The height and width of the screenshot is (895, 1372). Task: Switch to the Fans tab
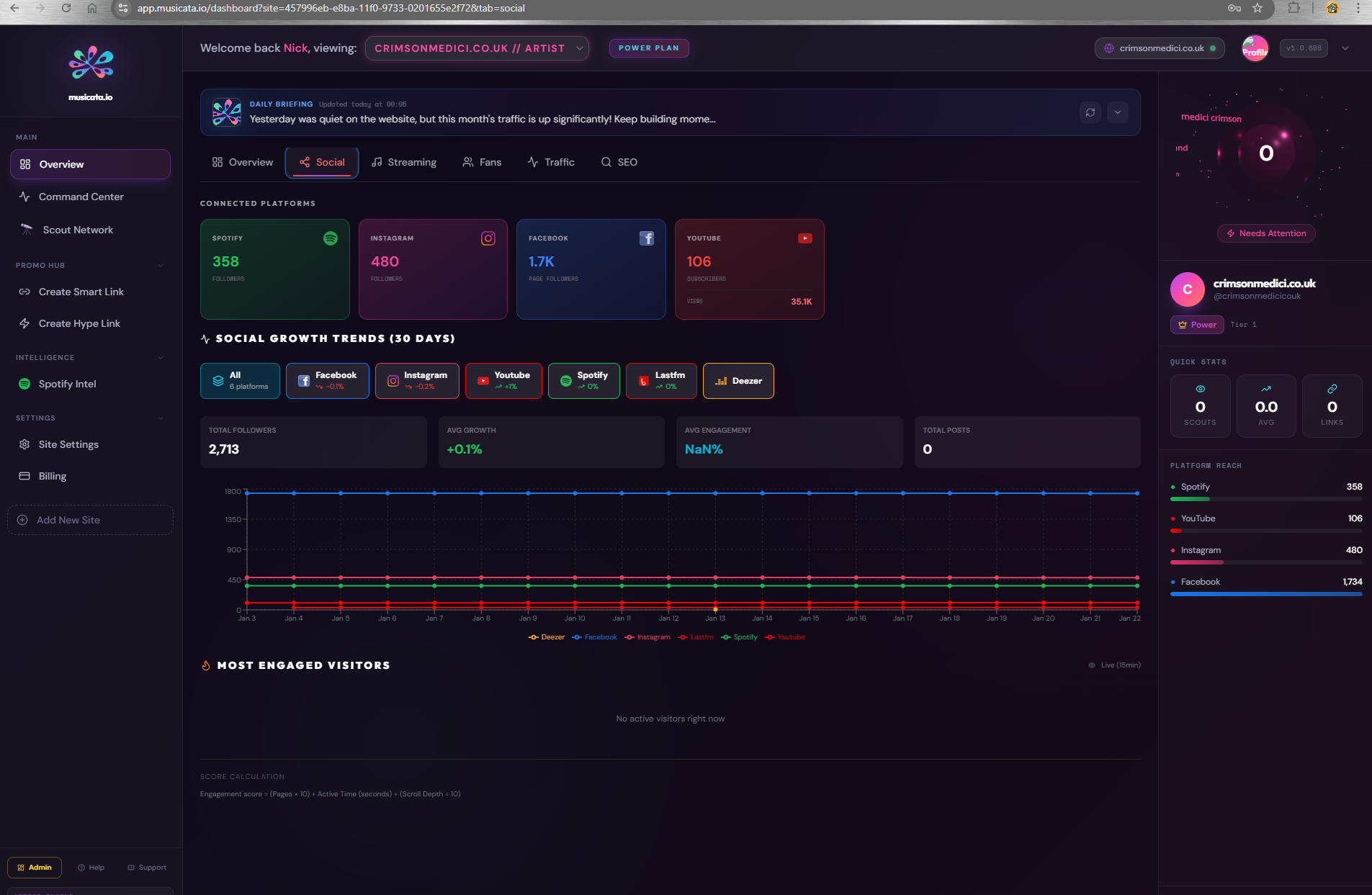[x=482, y=162]
